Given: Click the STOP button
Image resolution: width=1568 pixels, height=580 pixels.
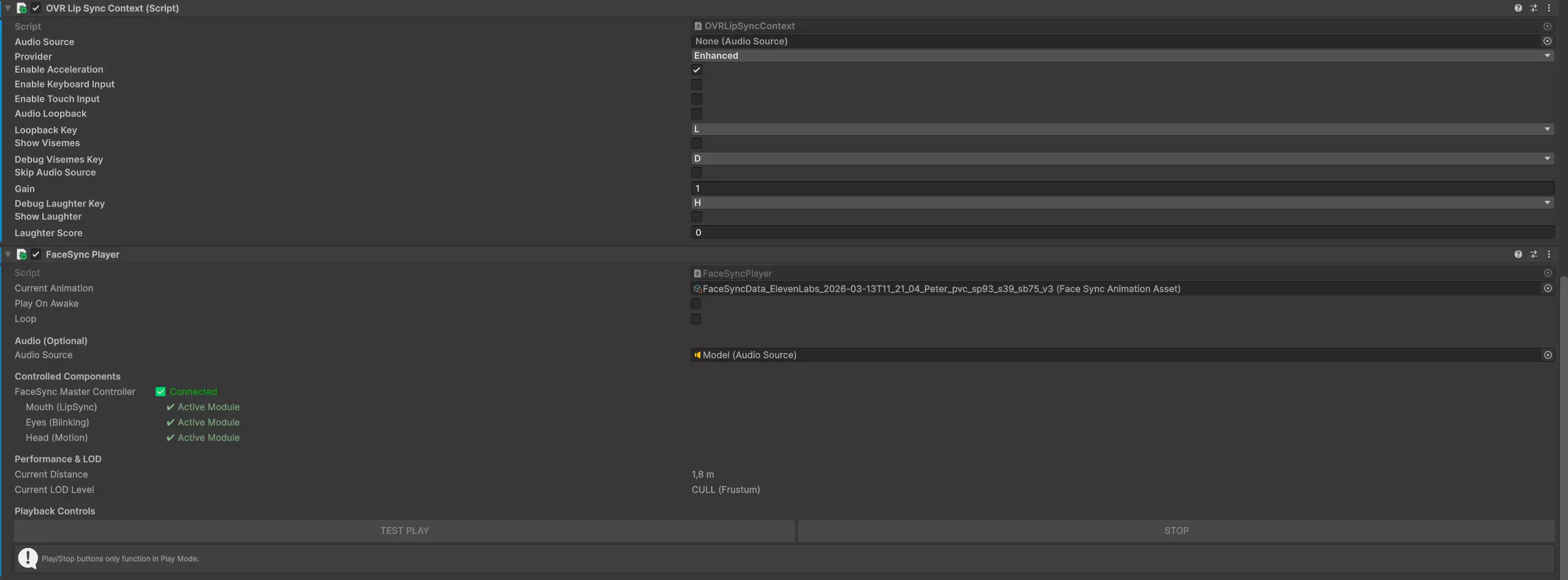Looking at the screenshot, I should 1176,531.
